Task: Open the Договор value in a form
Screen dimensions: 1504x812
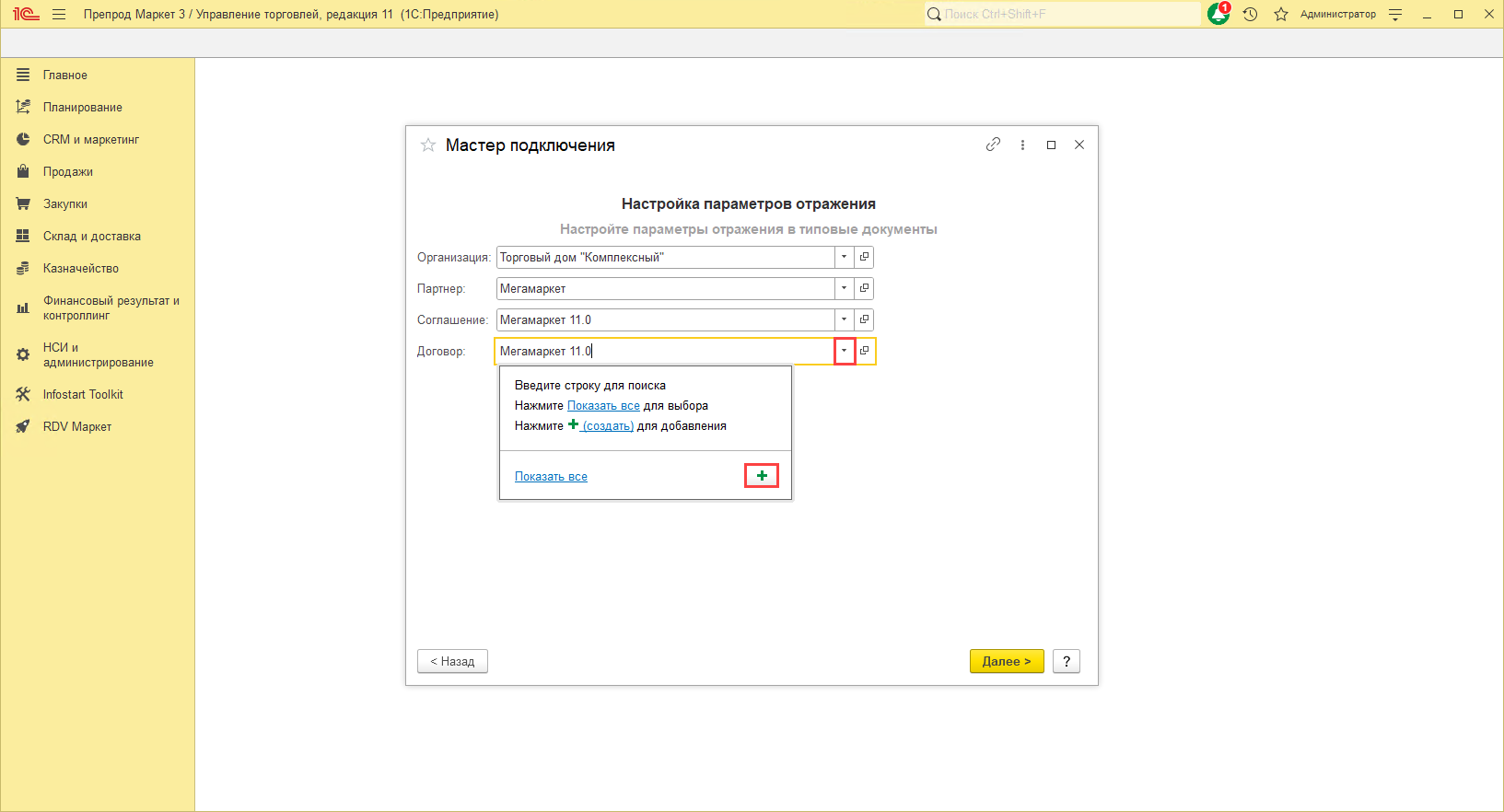Action: click(865, 351)
